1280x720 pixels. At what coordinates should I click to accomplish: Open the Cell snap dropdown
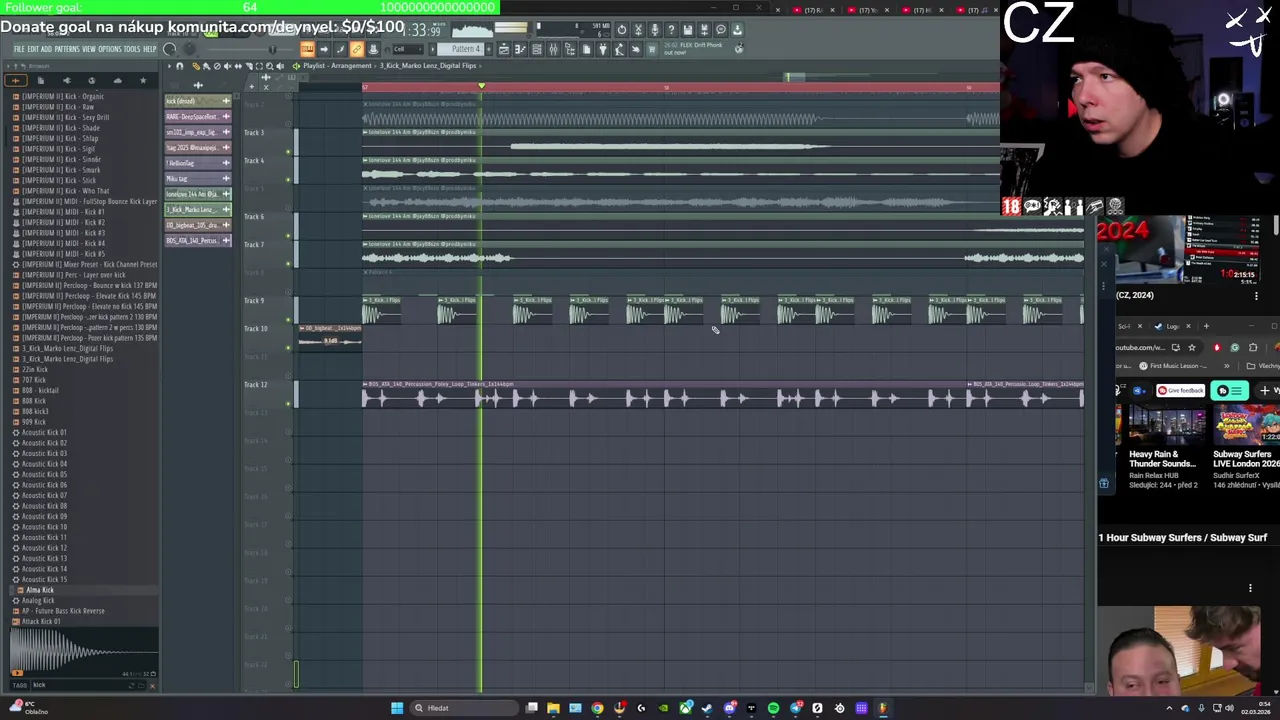(x=408, y=49)
